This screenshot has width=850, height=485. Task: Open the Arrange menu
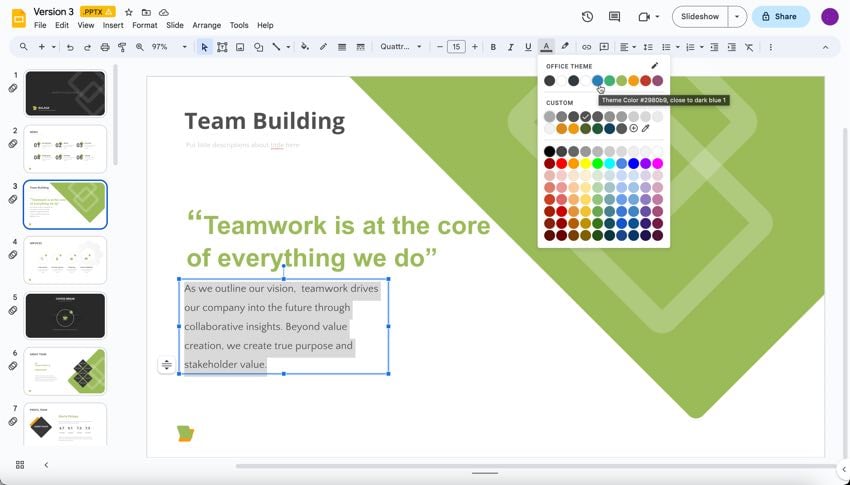(x=206, y=25)
